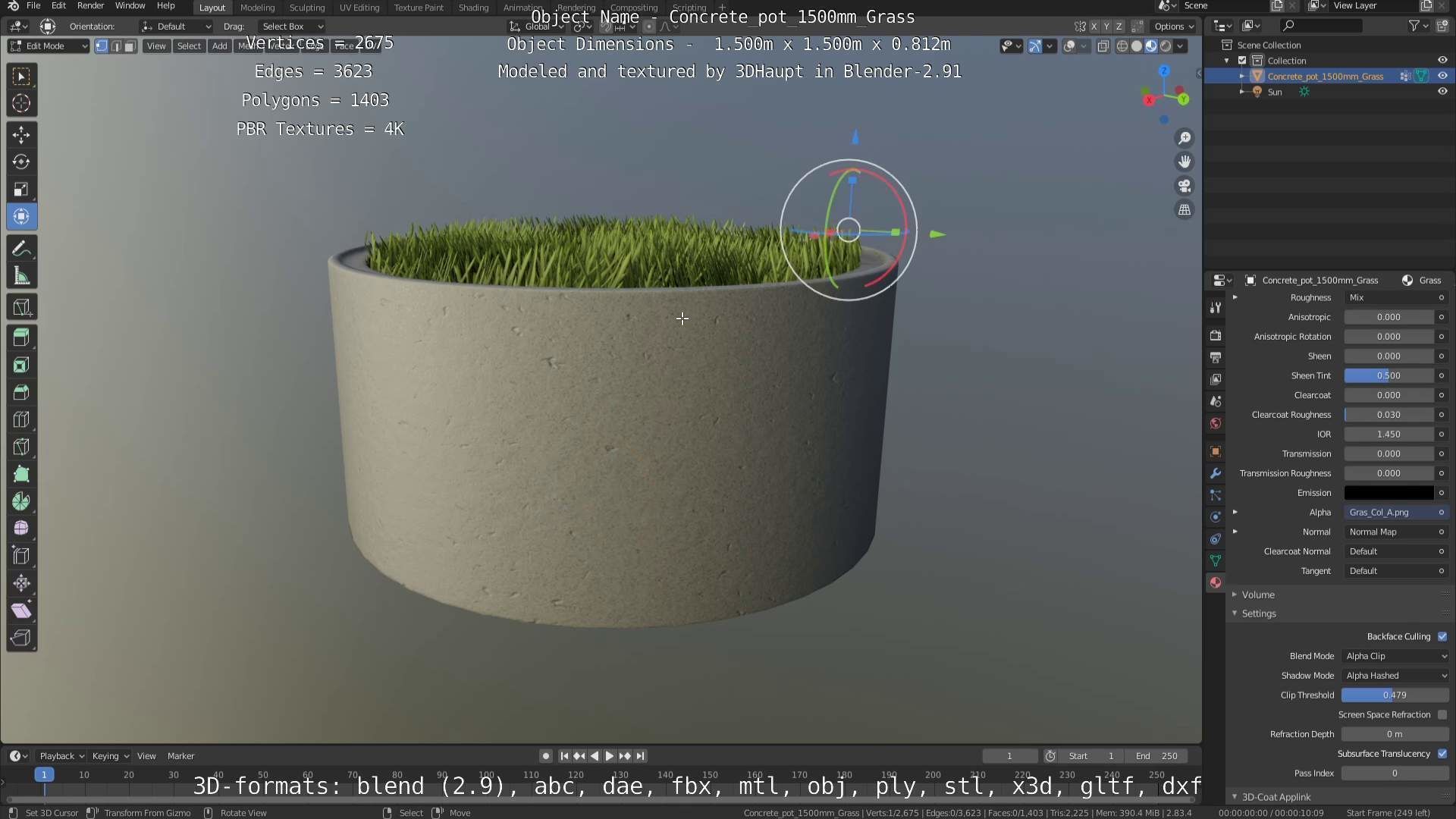1456x819 pixels.
Task: Open the Modifier wrench properties tab
Action: (1216, 473)
